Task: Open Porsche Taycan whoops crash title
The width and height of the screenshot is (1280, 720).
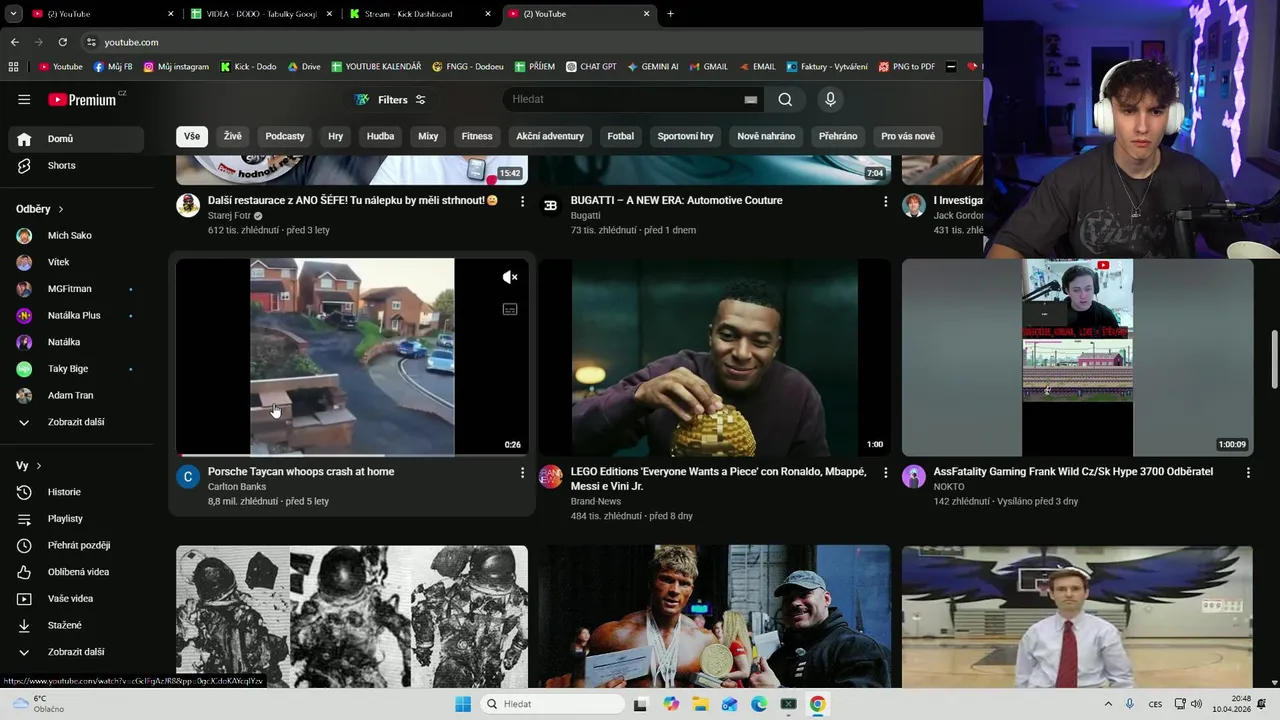Action: coord(301,472)
